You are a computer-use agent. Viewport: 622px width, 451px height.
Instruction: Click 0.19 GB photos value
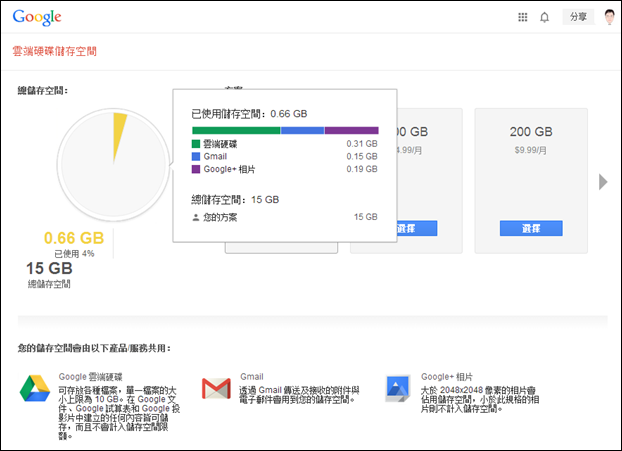(362, 169)
